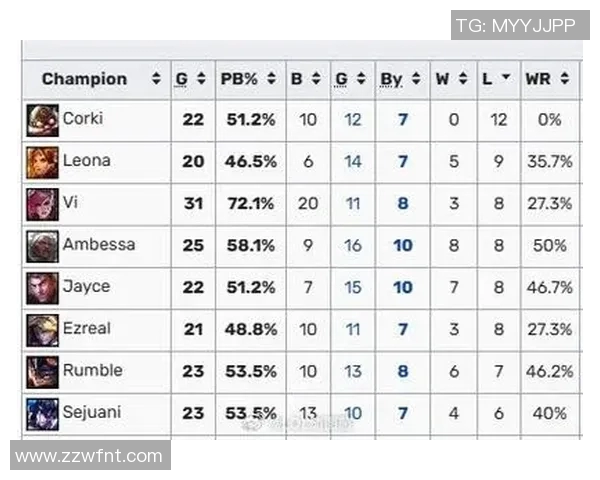
Task: Click Corki's champion portrait icon
Action: 42,120
